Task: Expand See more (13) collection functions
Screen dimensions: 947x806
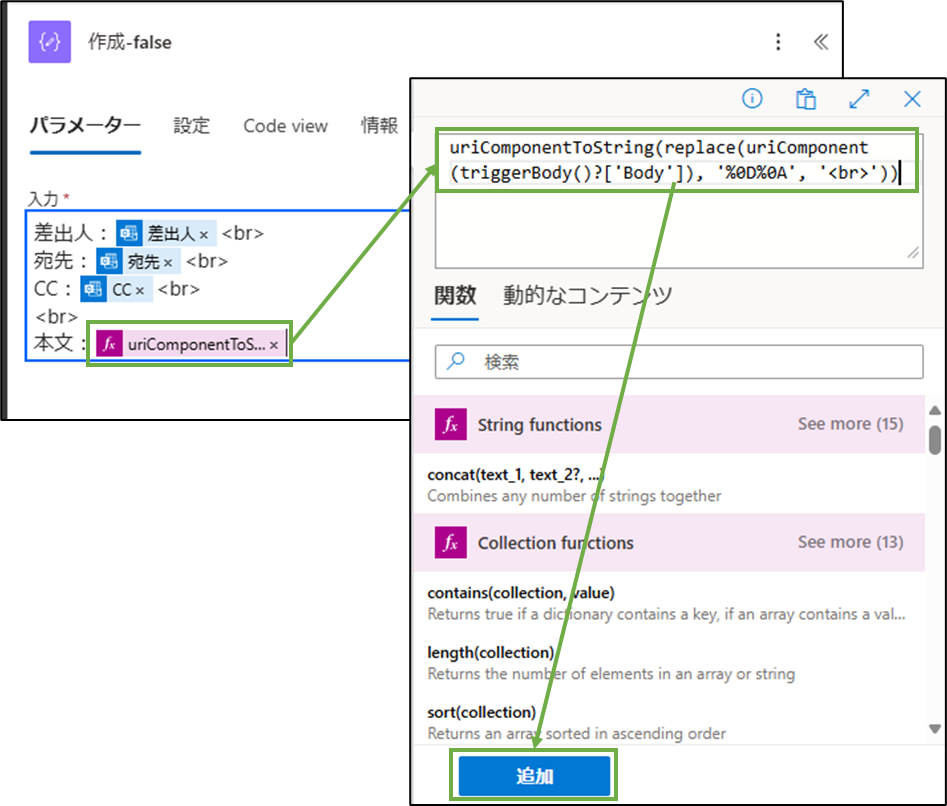Action: 850,542
